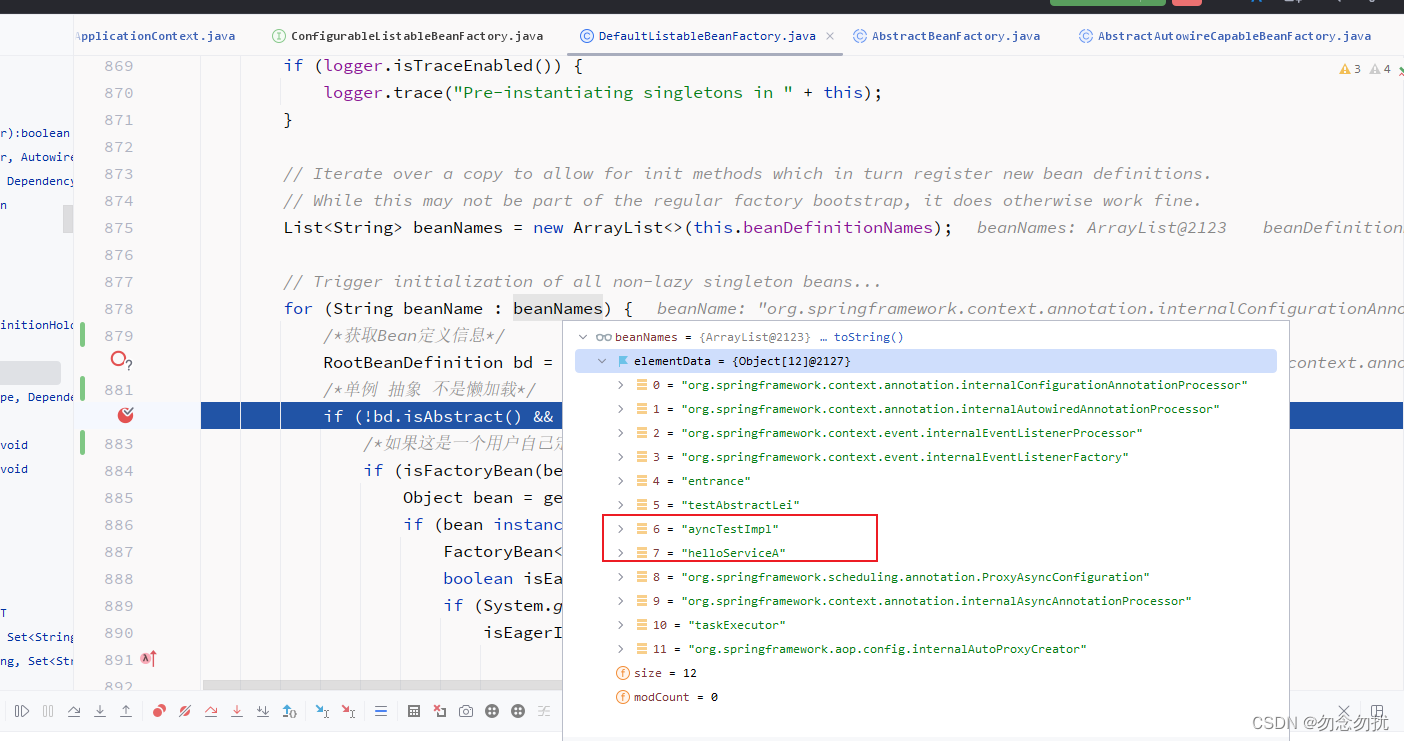
Task: Click the Step Out arrow icon
Action: click(126, 711)
